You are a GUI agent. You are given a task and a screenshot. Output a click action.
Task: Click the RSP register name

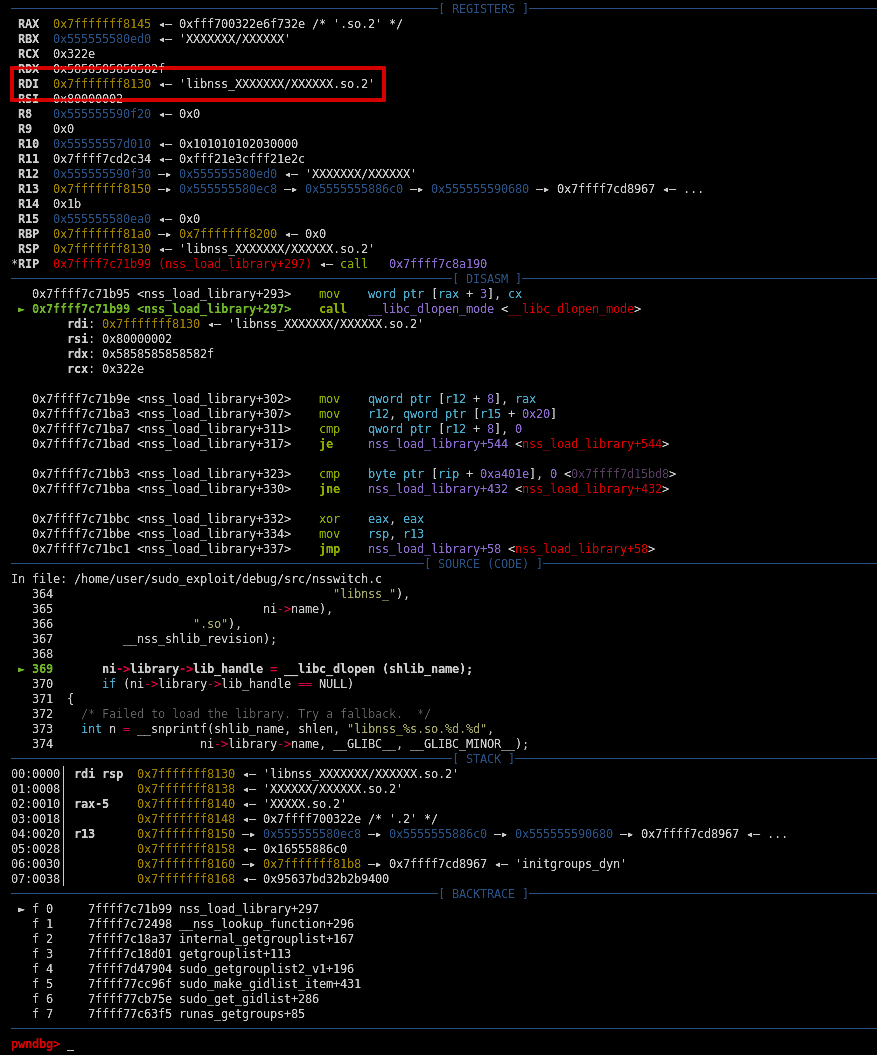[x=28, y=249]
